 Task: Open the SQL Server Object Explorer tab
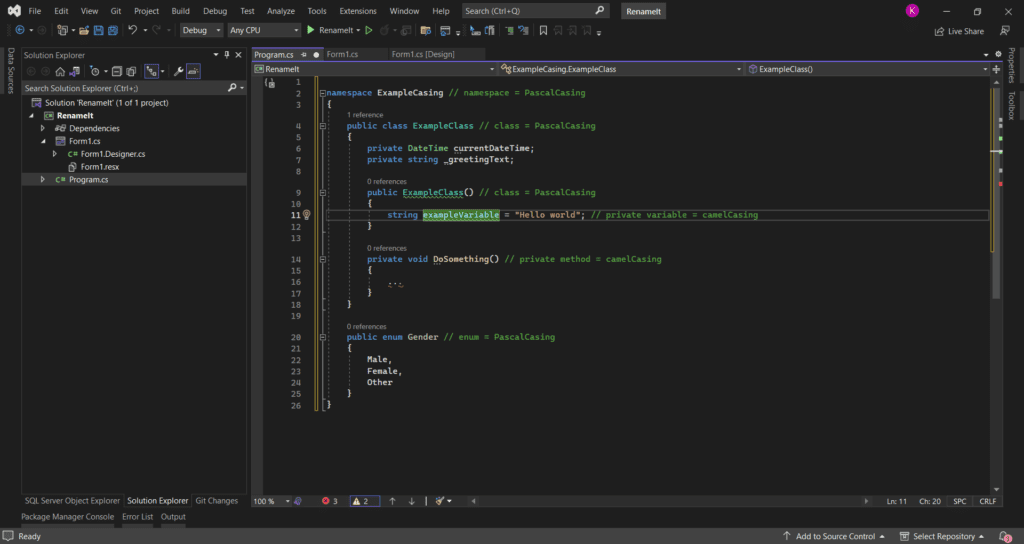[x=72, y=501]
